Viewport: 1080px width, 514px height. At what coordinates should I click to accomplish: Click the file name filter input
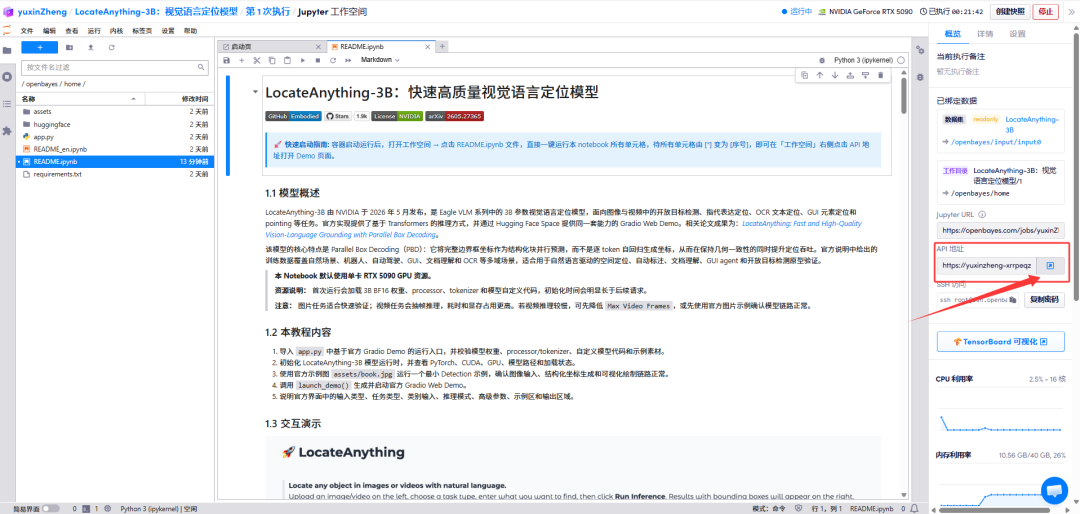[x=115, y=68]
